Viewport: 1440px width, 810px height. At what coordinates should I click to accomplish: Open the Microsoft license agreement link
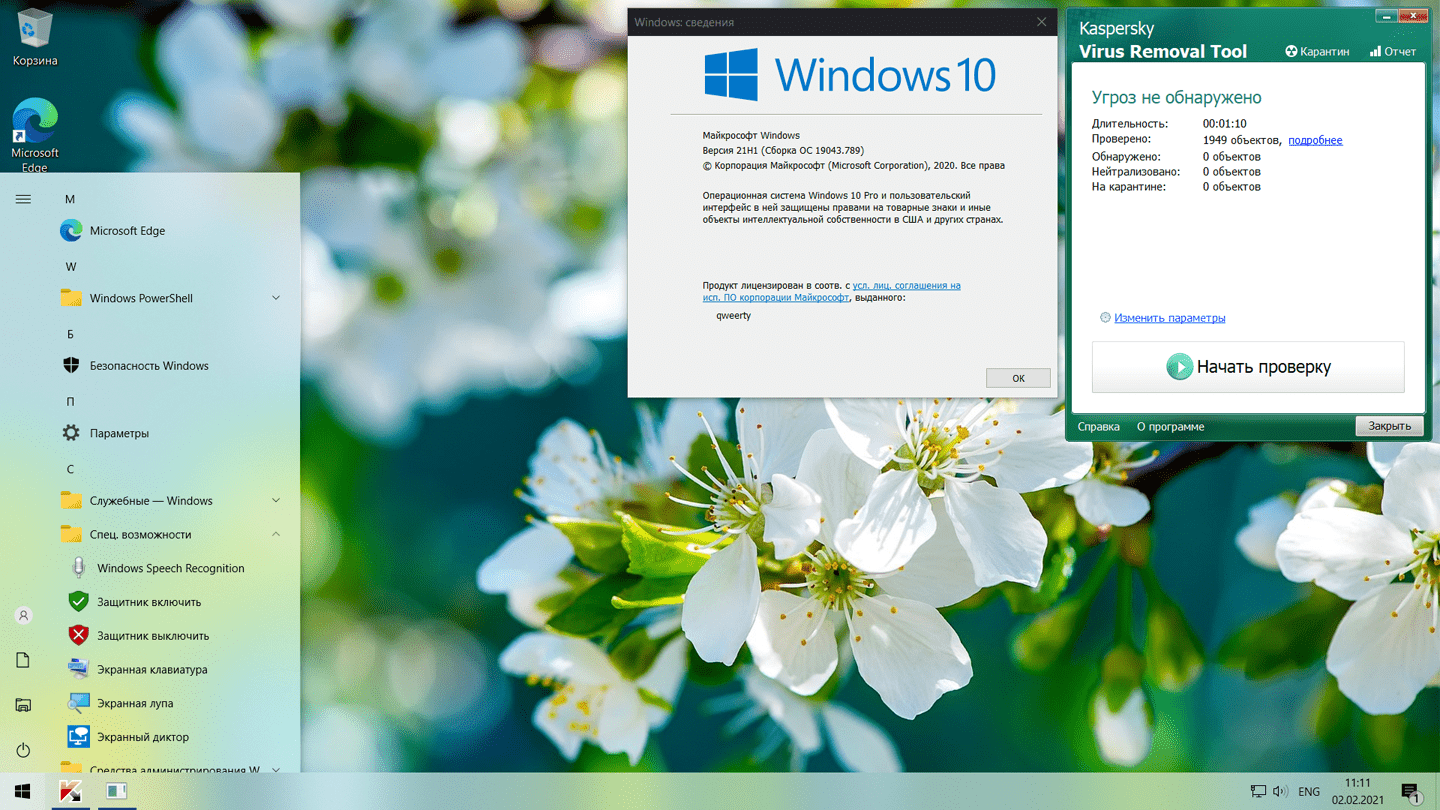point(831,291)
